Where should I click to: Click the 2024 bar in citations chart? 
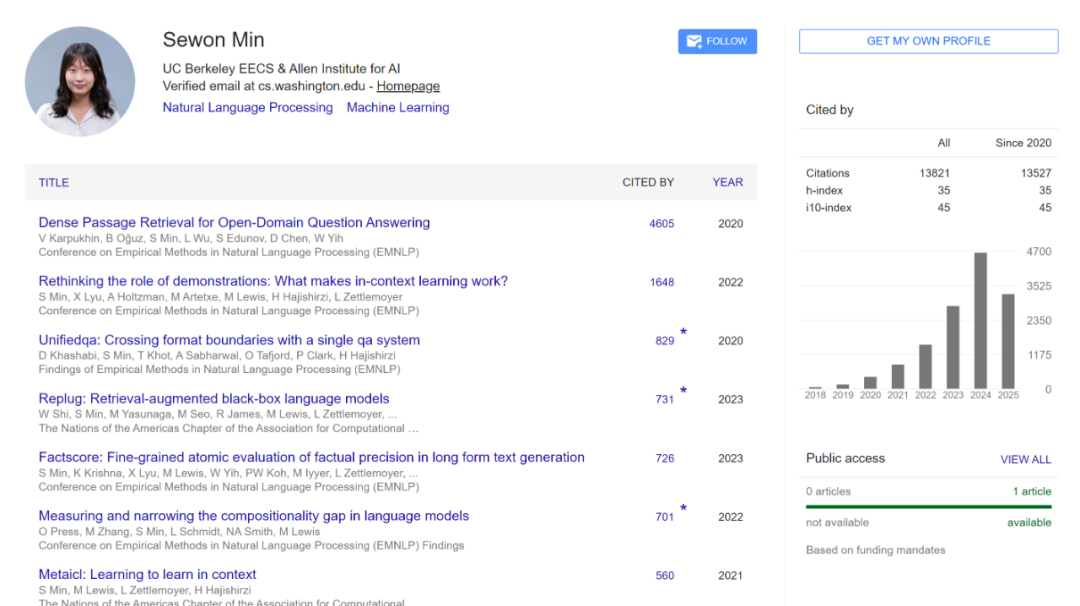point(980,320)
